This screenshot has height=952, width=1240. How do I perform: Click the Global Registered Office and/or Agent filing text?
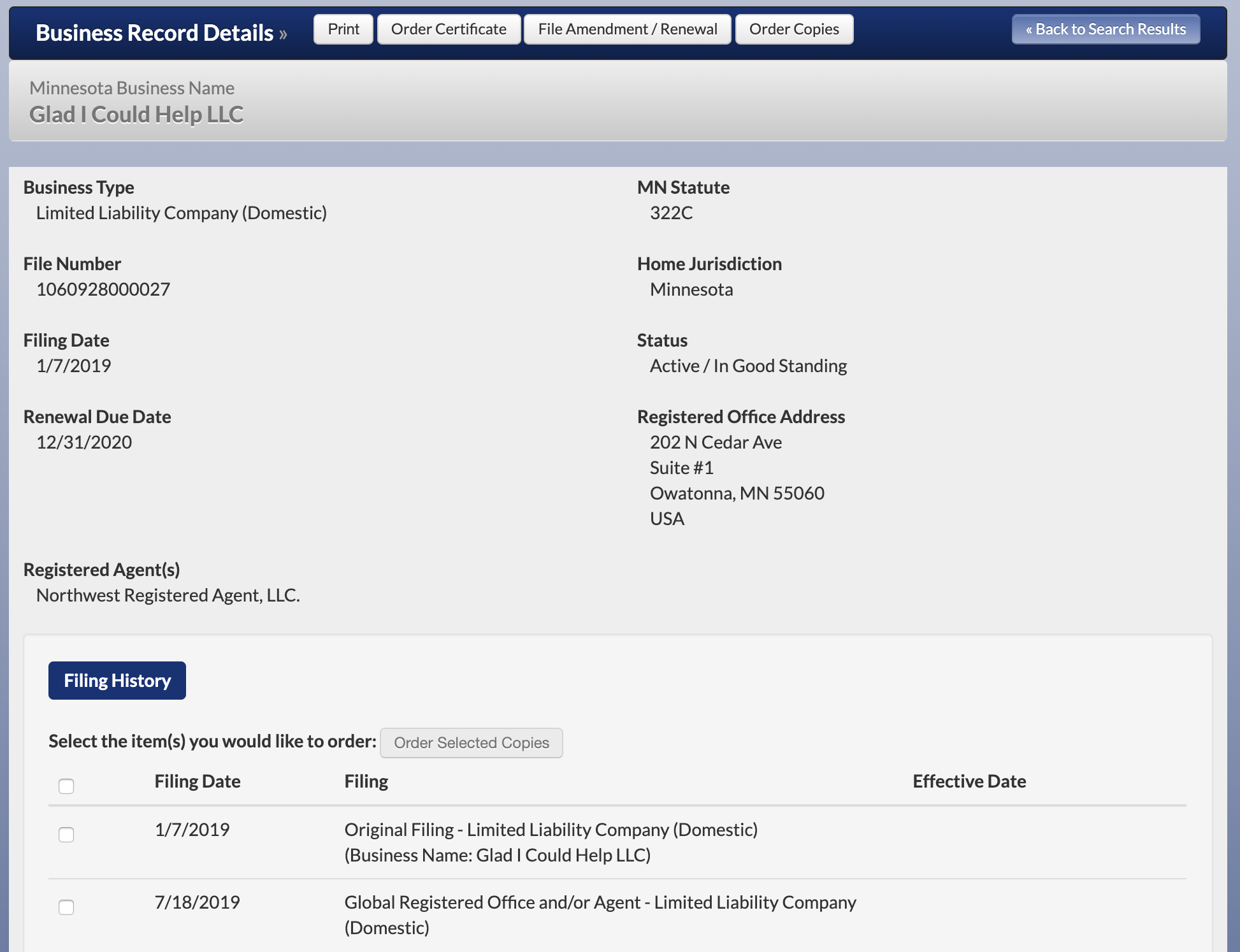(600, 915)
